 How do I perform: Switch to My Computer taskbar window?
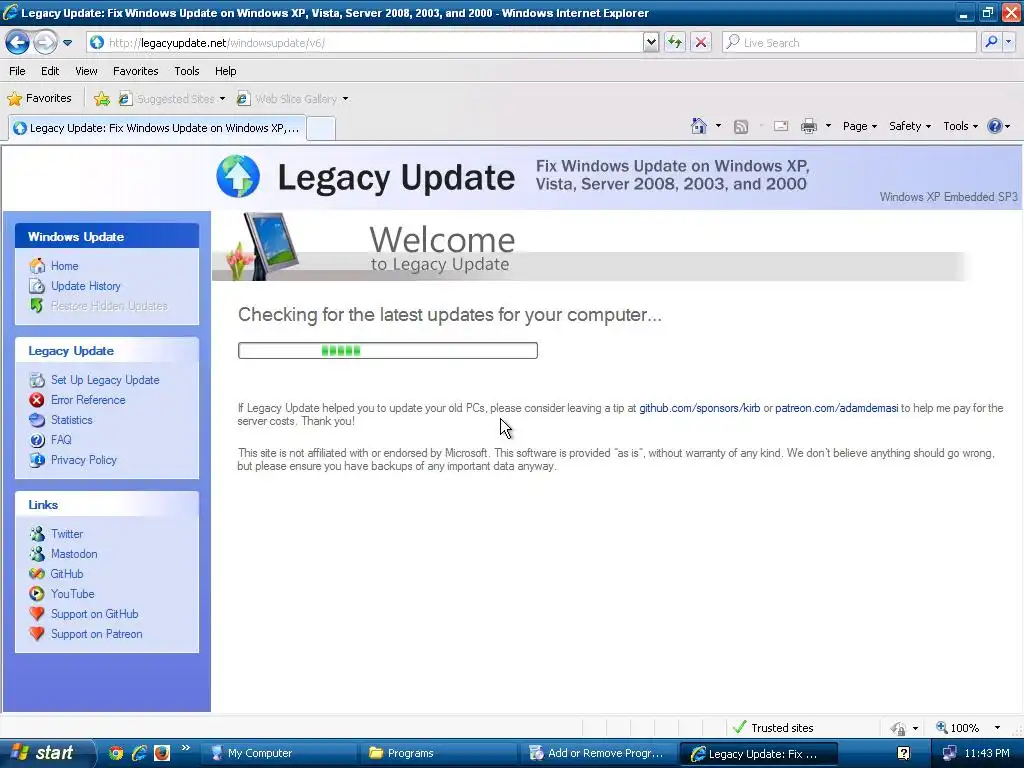pos(280,753)
